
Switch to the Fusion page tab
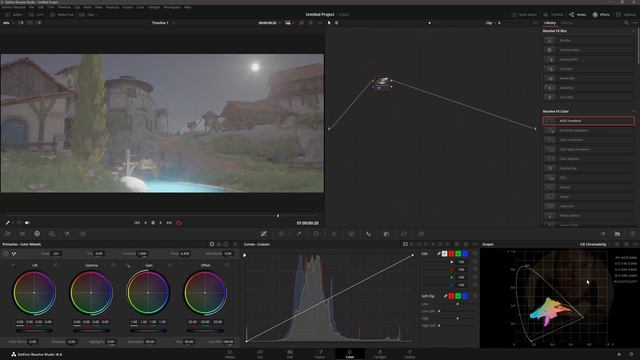[x=320, y=354]
